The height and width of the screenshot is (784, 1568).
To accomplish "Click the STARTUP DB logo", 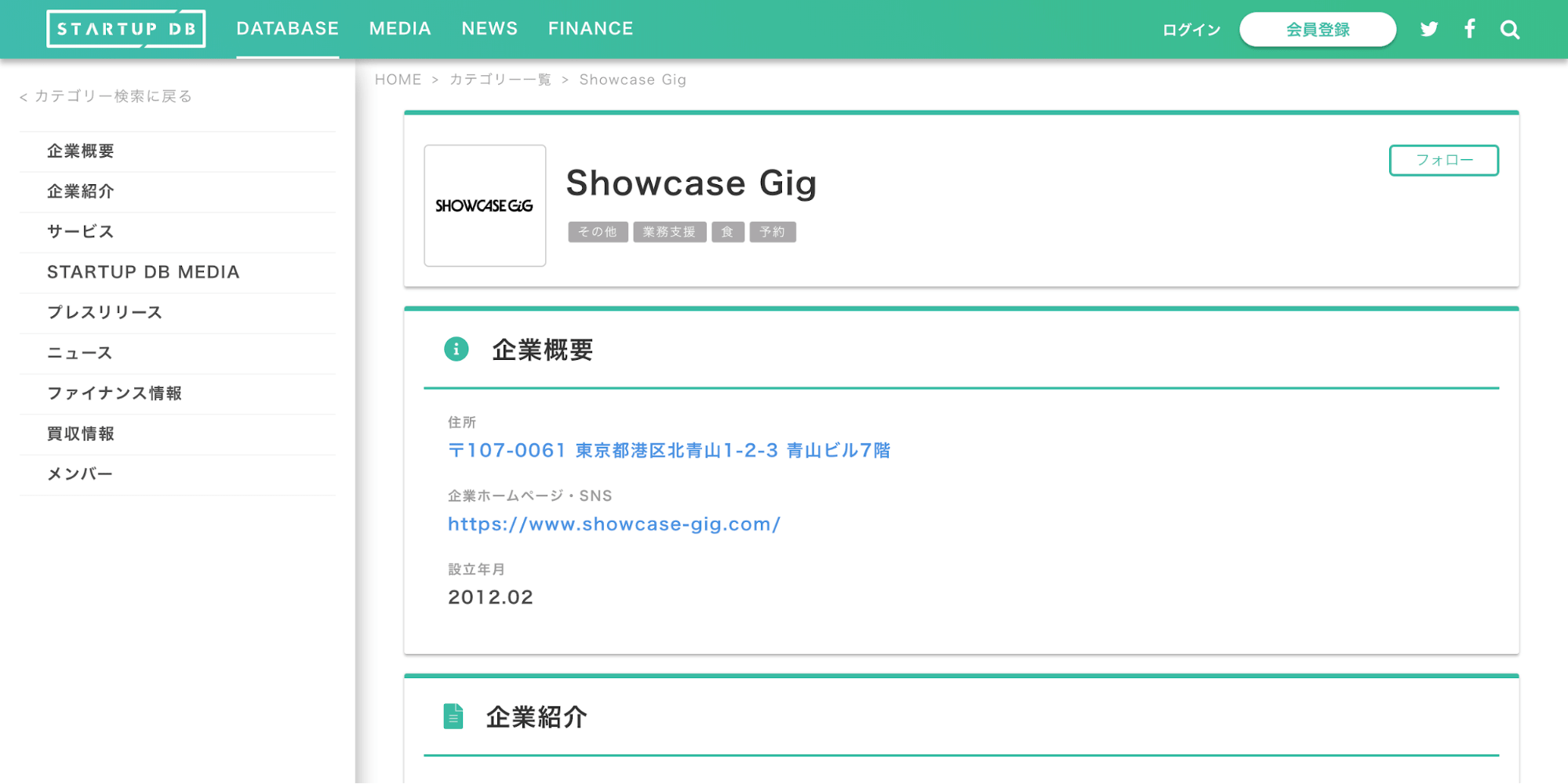I will click(126, 29).
